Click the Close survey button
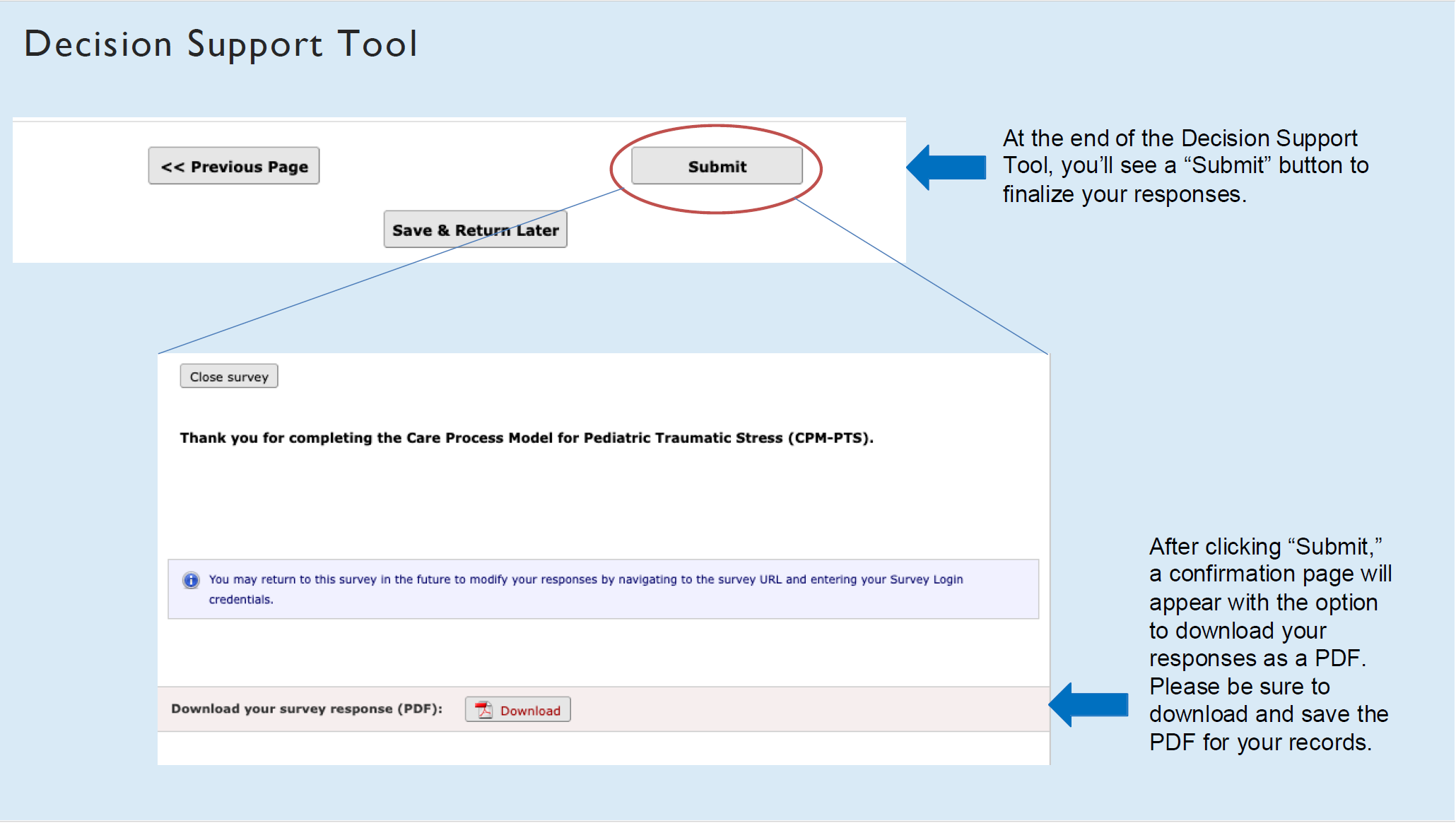Image resolution: width=1456 pixels, height=823 pixels. click(228, 377)
